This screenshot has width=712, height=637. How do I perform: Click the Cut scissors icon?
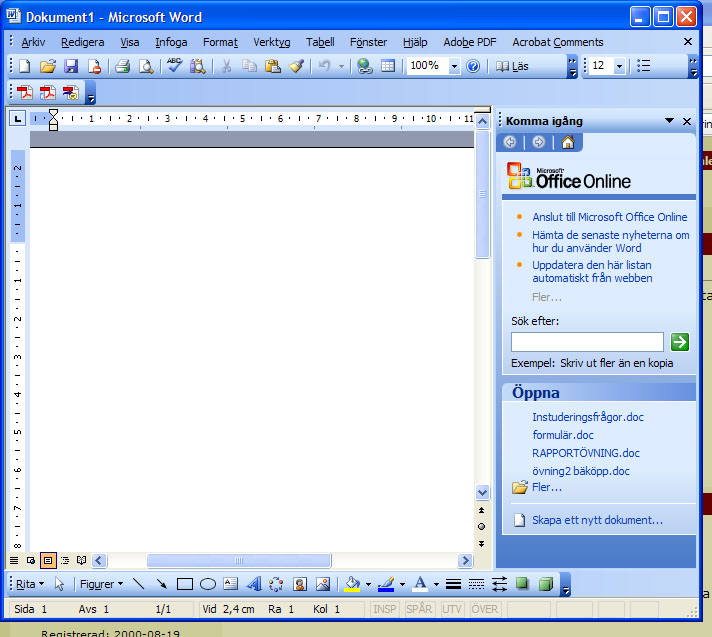(x=226, y=66)
